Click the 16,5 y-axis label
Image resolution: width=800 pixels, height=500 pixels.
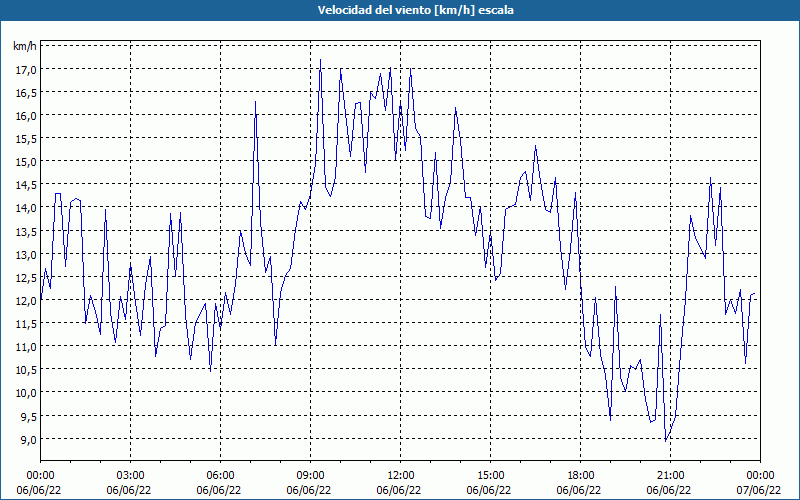[27, 92]
